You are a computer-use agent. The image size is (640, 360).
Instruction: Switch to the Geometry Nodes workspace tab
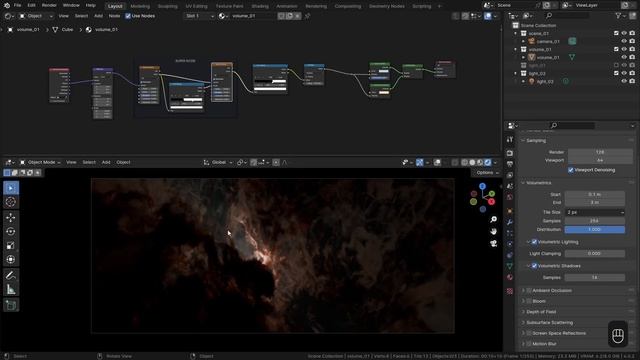click(x=386, y=6)
